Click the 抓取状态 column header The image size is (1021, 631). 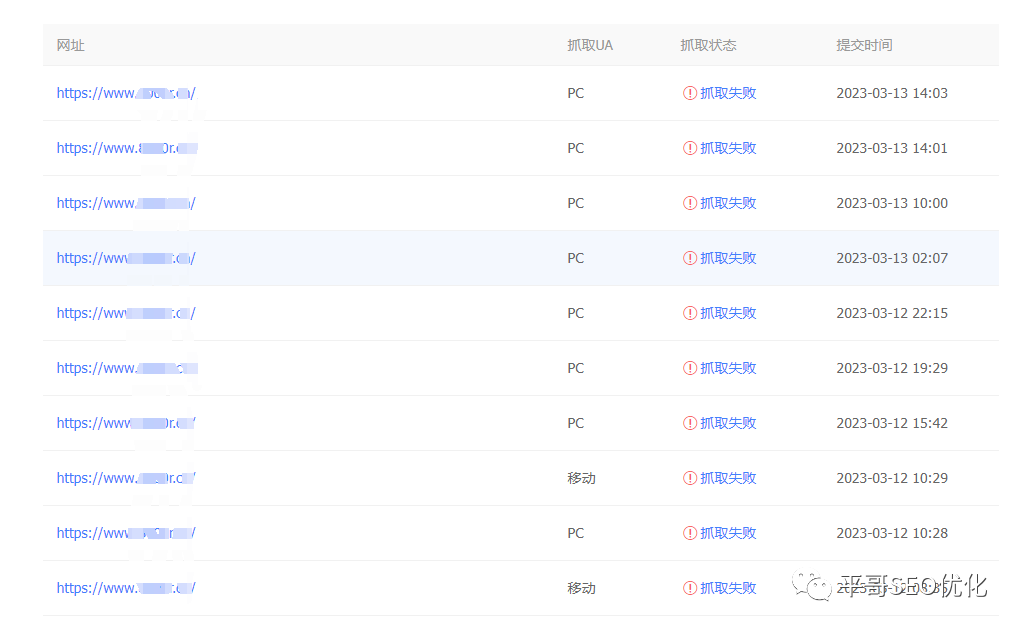(x=708, y=45)
